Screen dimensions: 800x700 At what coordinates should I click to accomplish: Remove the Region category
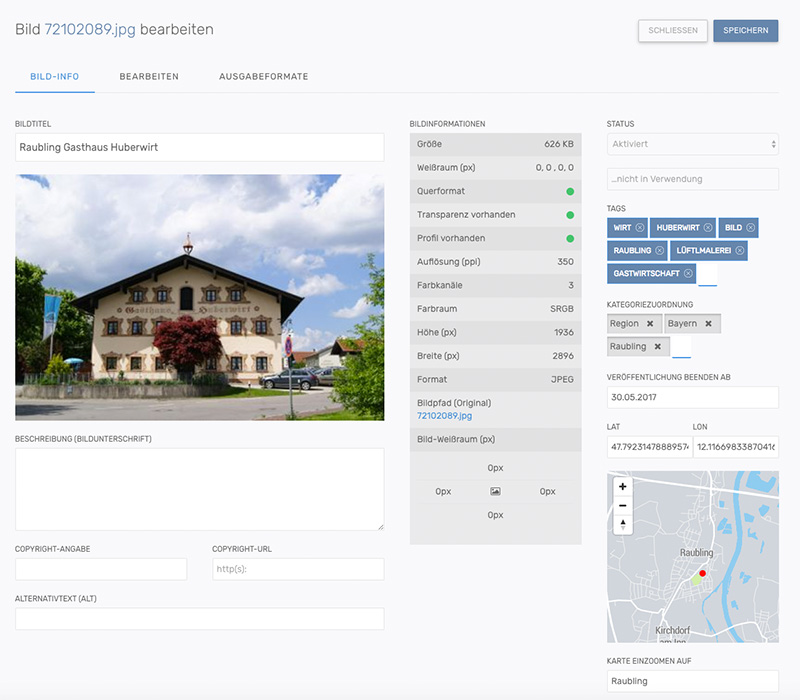[x=649, y=324]
